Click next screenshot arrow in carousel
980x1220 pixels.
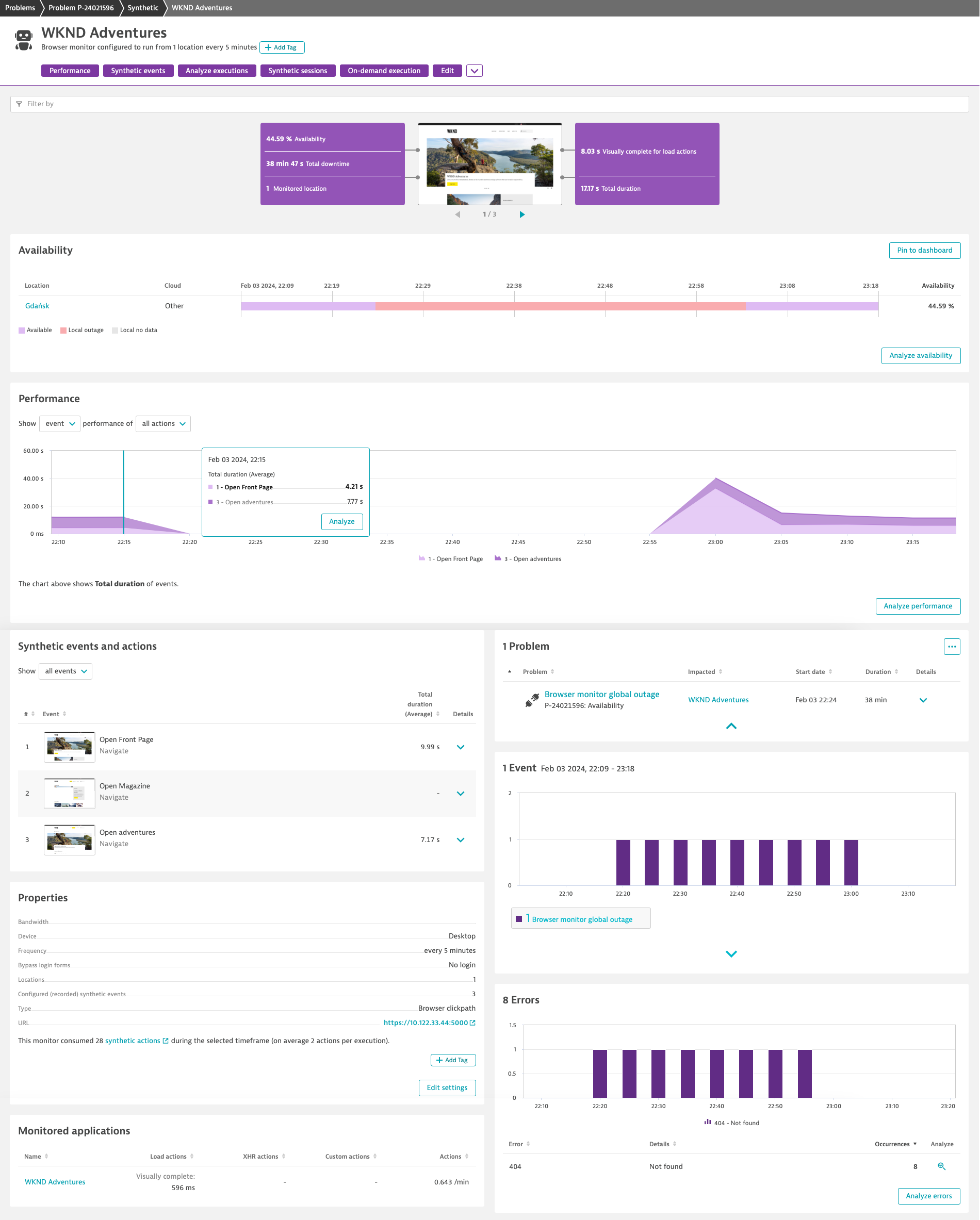(x=522, y=215)
